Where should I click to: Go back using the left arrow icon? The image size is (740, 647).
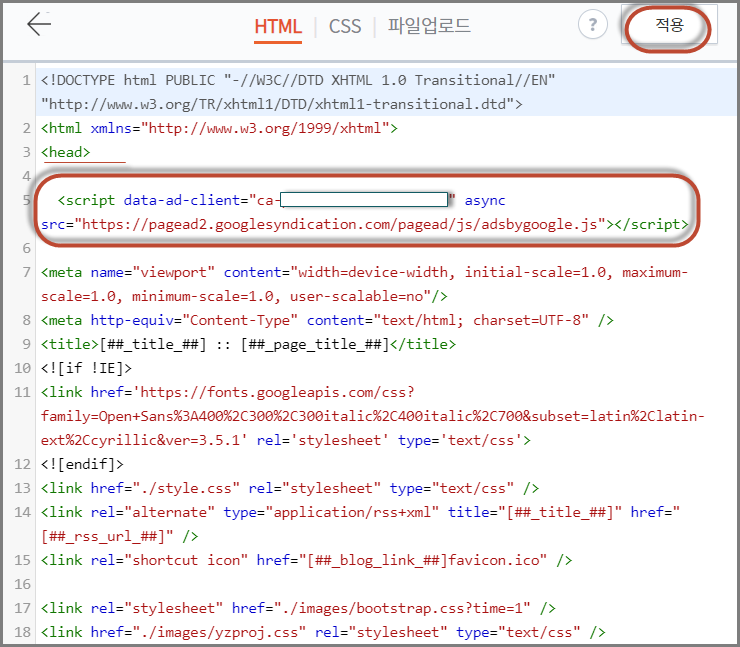point(39,24)
